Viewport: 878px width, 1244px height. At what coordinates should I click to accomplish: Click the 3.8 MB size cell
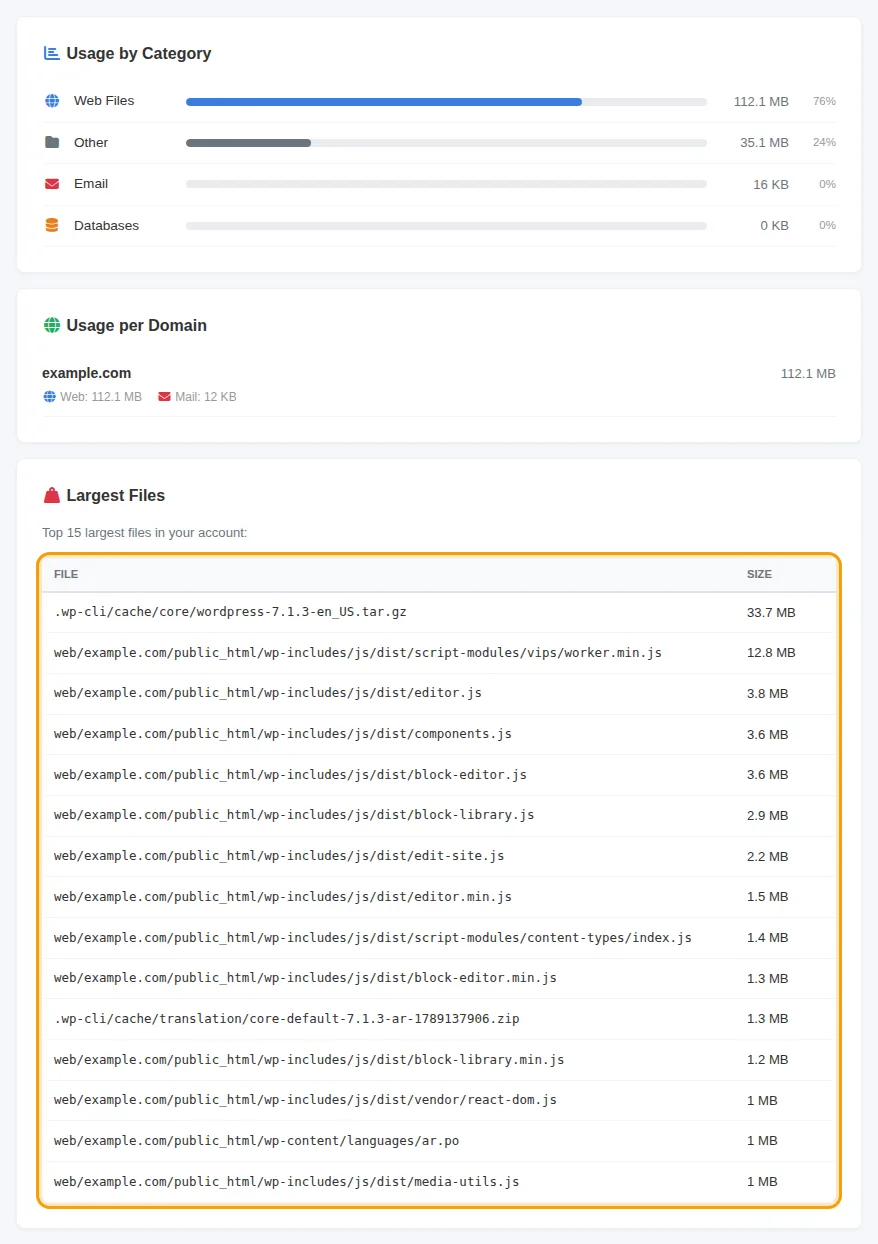click(768, 693)
